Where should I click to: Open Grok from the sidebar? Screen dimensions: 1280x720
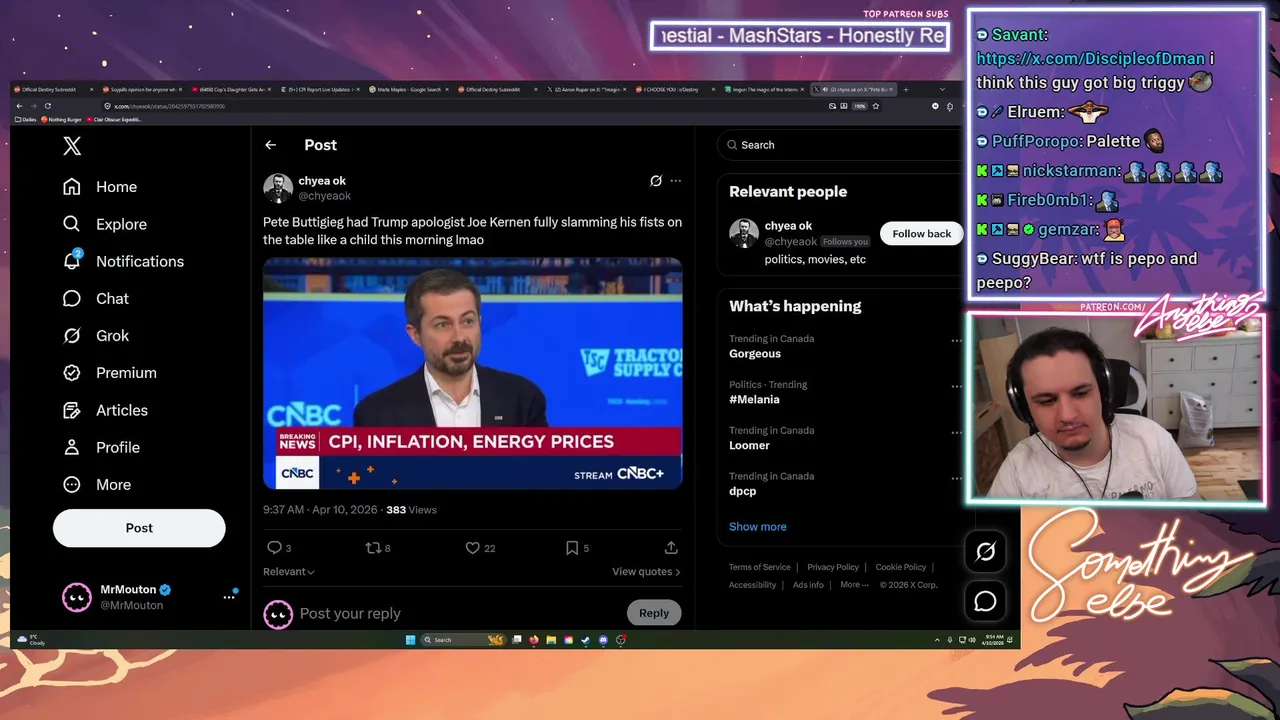click(x=96, y=335)
